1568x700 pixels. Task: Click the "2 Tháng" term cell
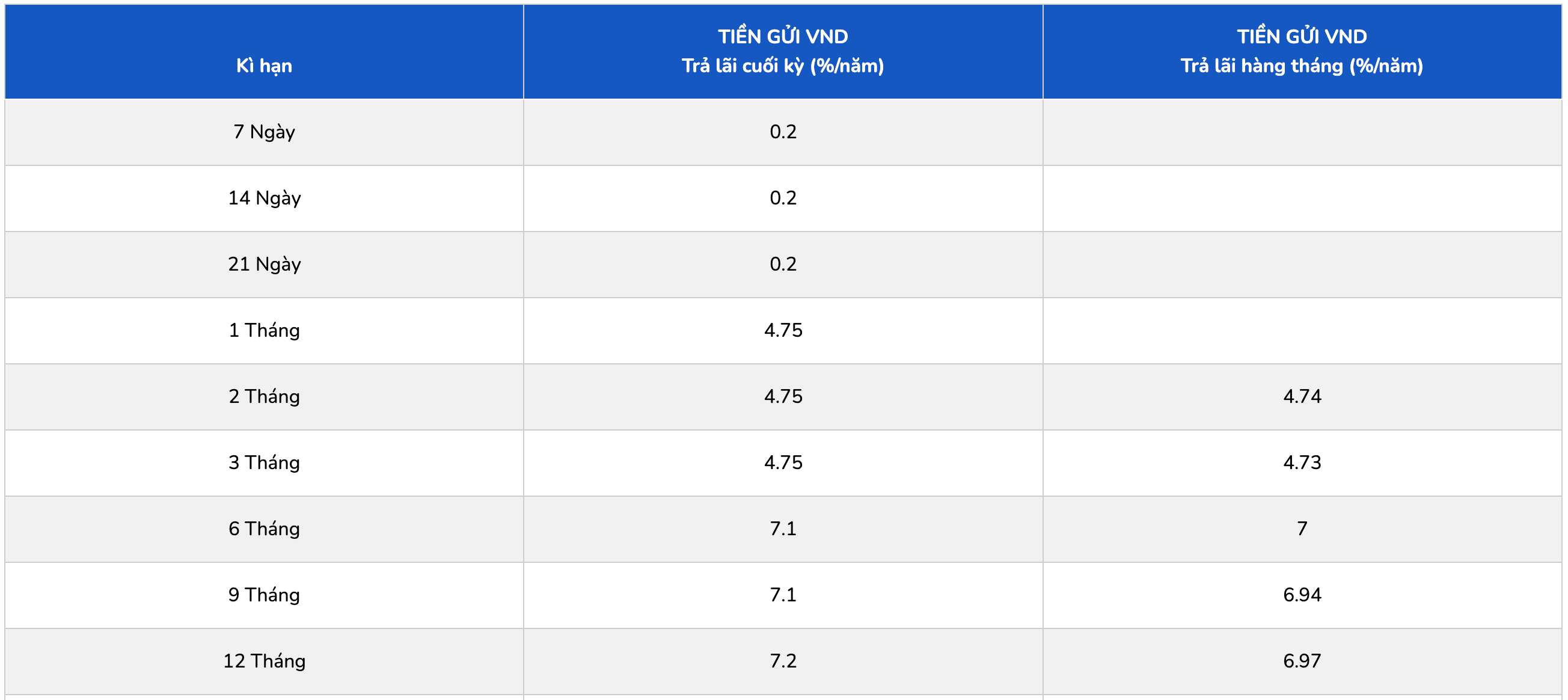click(263, 397)
